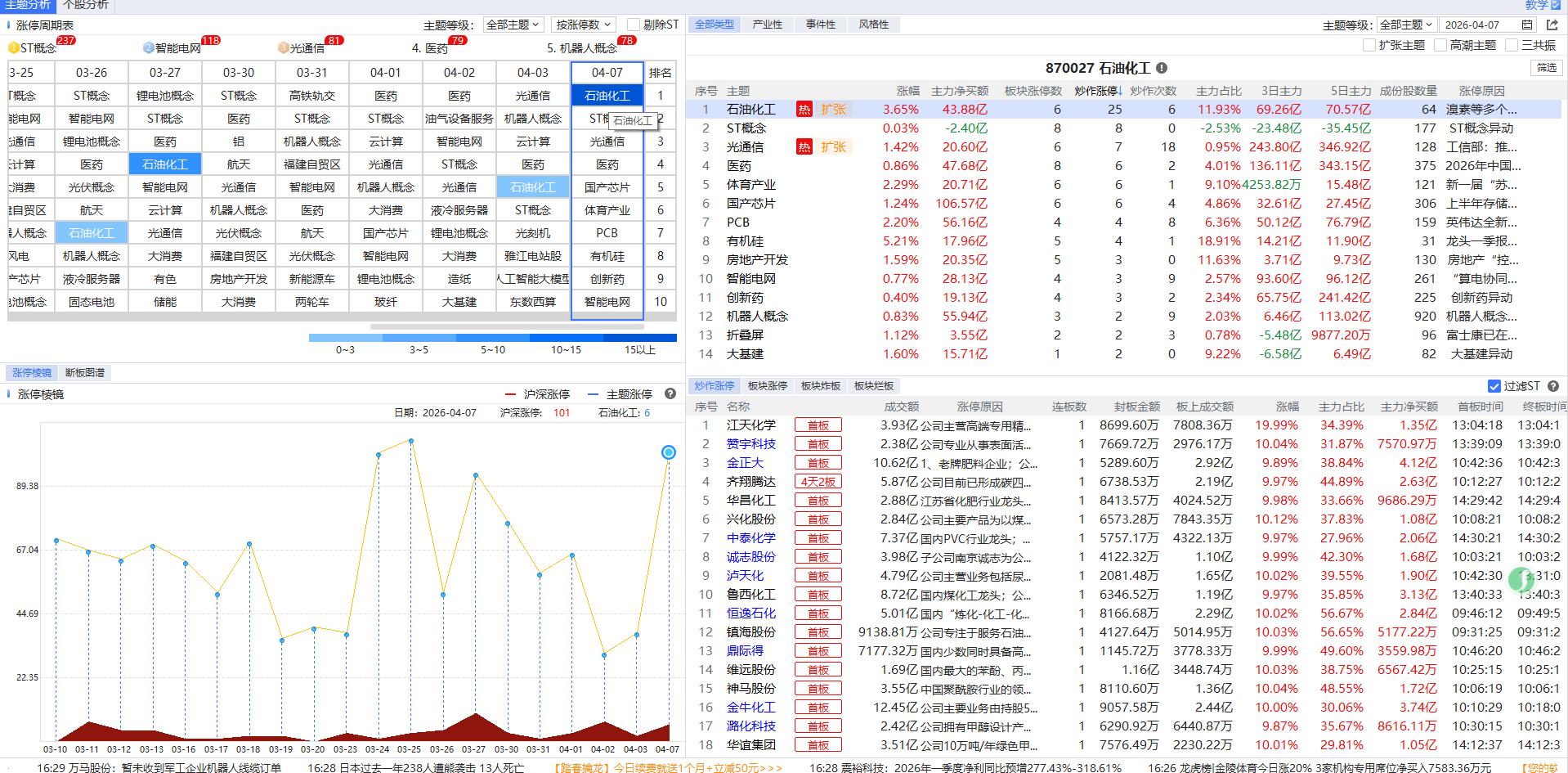
Task: Expand right panel 主题等级 全部主题 dropdown
Action: 1405,25
